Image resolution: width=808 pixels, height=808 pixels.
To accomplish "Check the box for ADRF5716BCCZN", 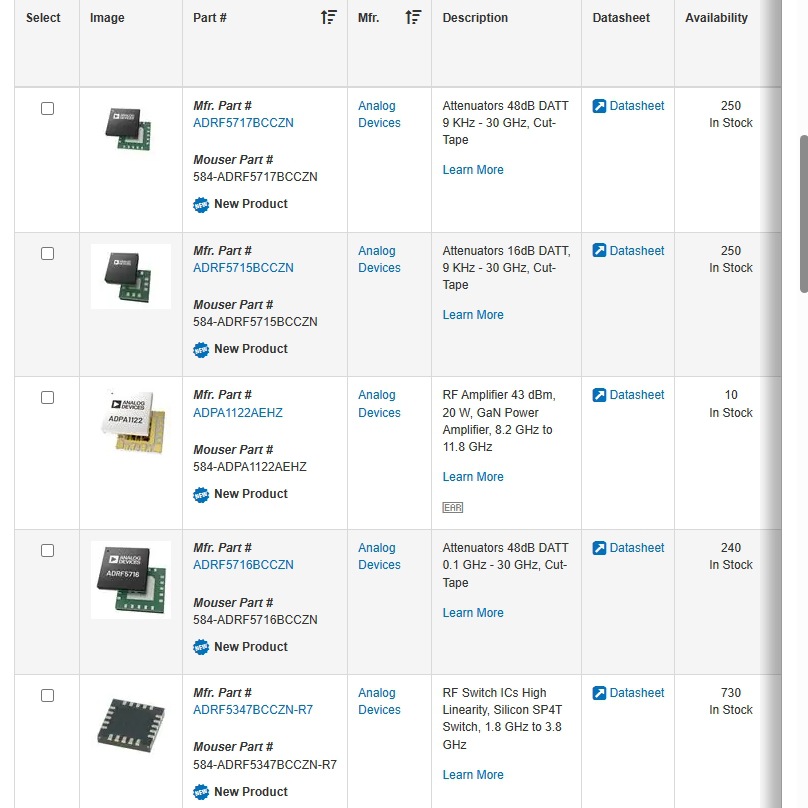I will click(47, 551).
